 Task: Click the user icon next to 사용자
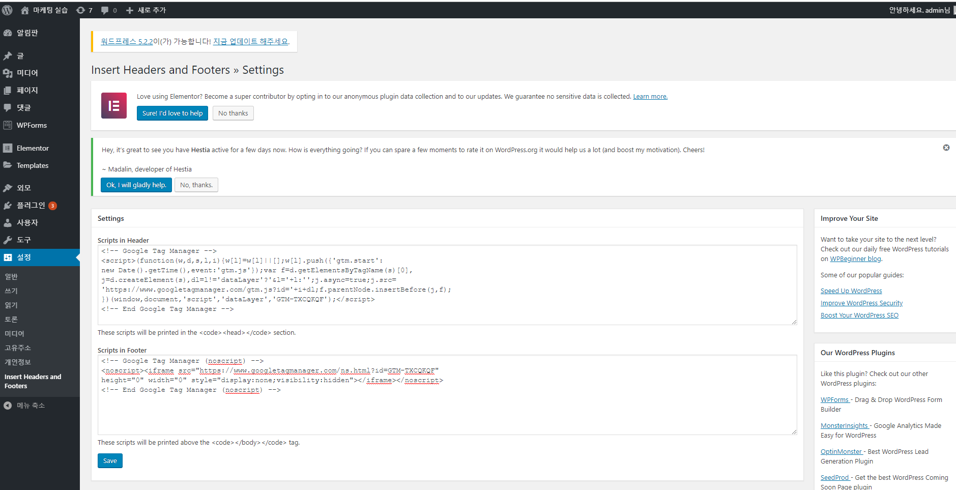7,222
